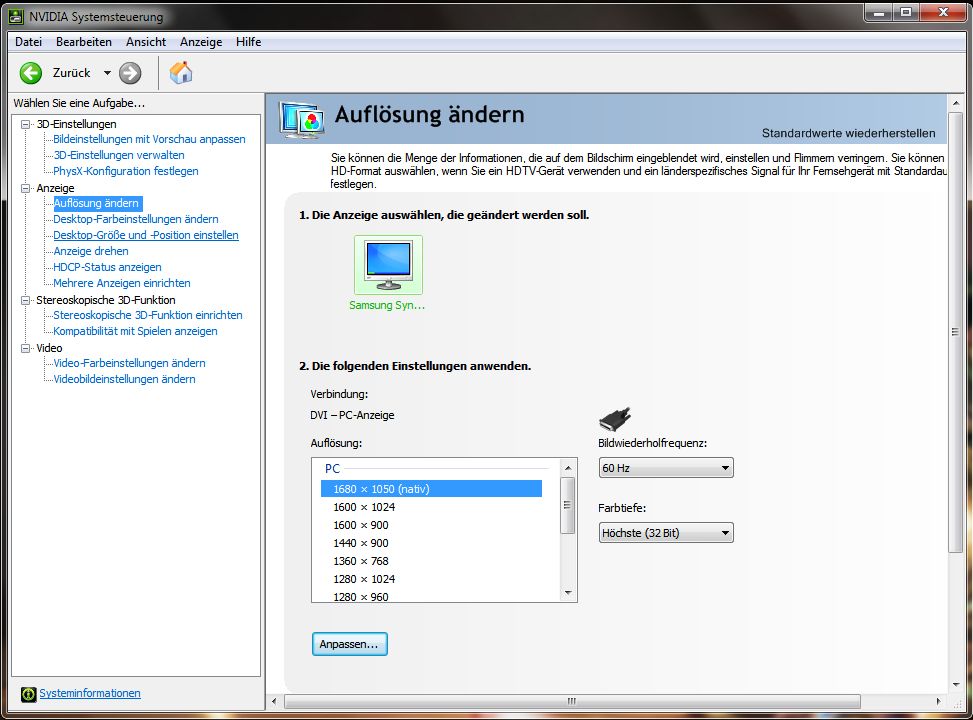This screenshot has height=720, width=973.
Task: Open Mehrere Anzeigen einrichten
Action: 122,283
